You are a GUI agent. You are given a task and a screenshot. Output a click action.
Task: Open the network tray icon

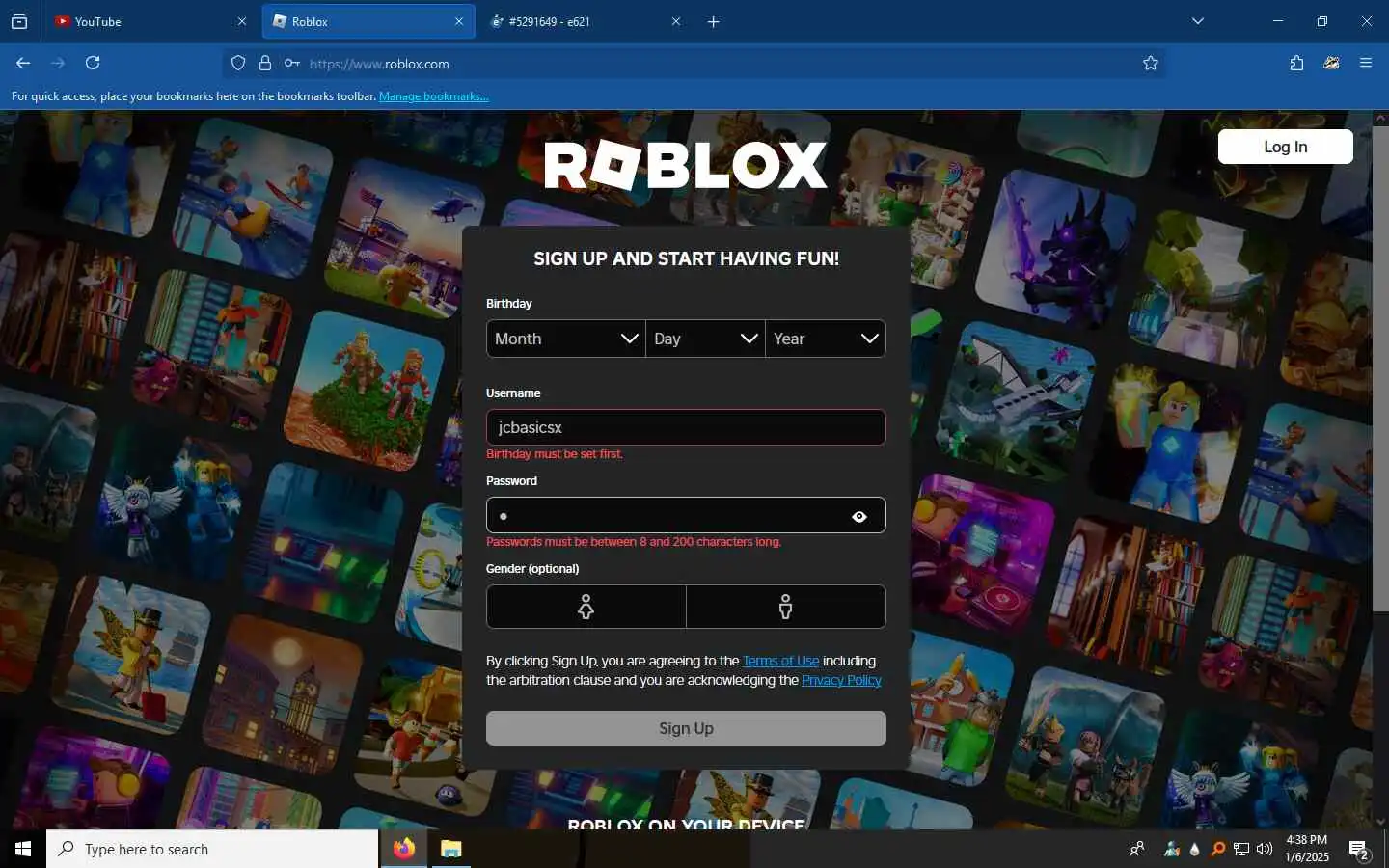(x=1241, y=849)
